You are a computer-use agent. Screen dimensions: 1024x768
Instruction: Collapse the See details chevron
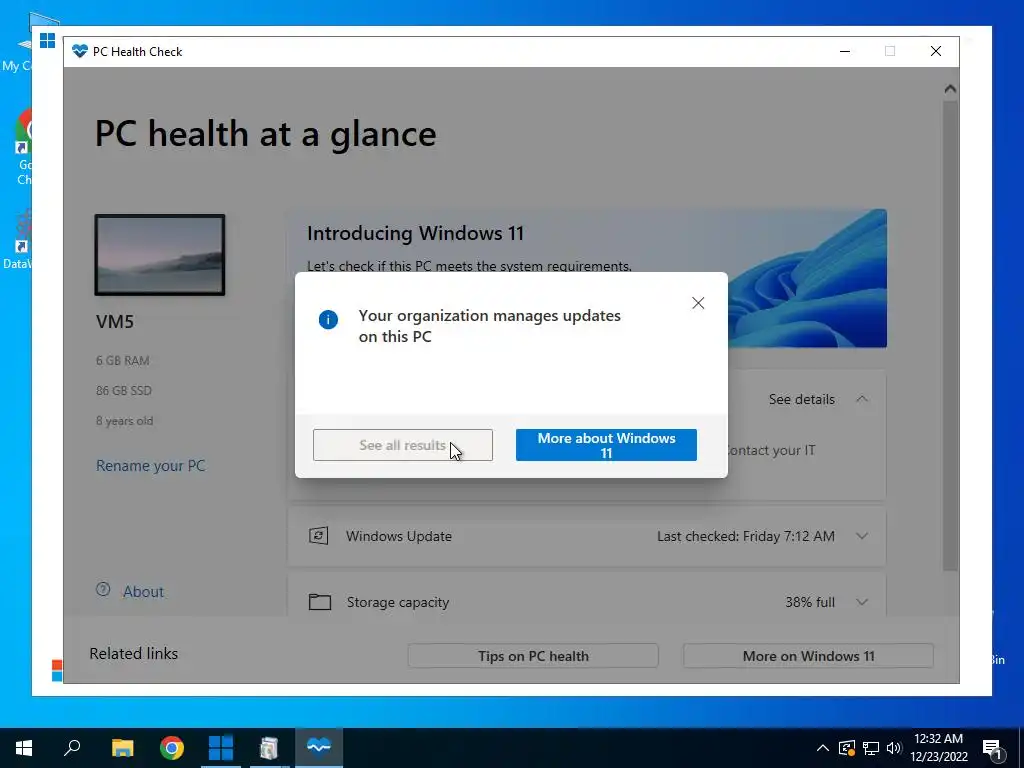click(862, 399)
